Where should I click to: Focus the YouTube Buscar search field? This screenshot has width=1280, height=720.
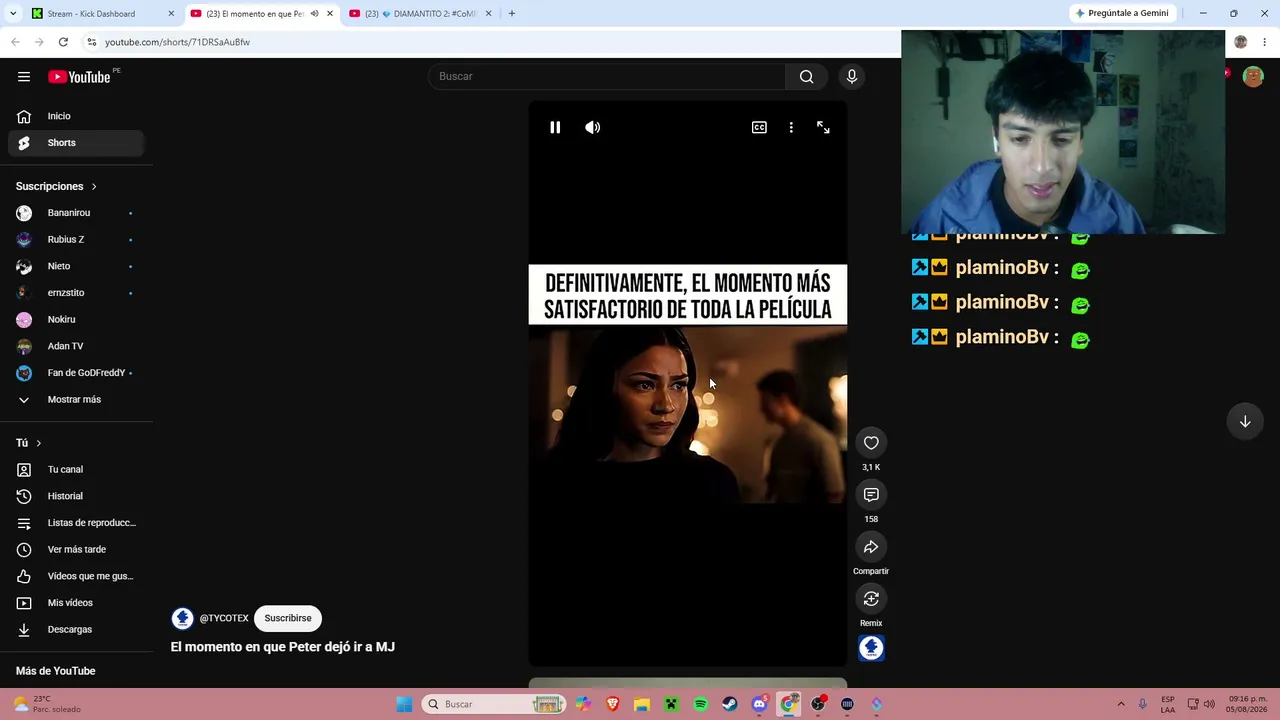point(607,77)
